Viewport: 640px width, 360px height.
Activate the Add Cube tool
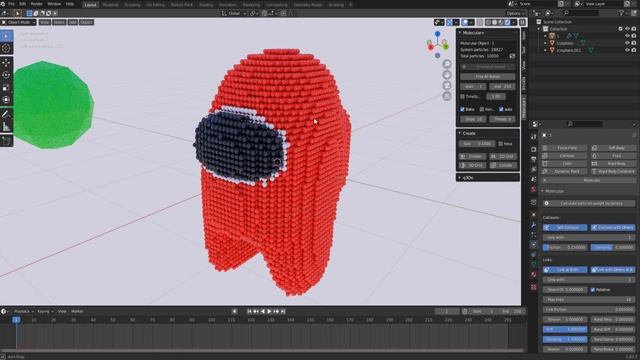6,141
